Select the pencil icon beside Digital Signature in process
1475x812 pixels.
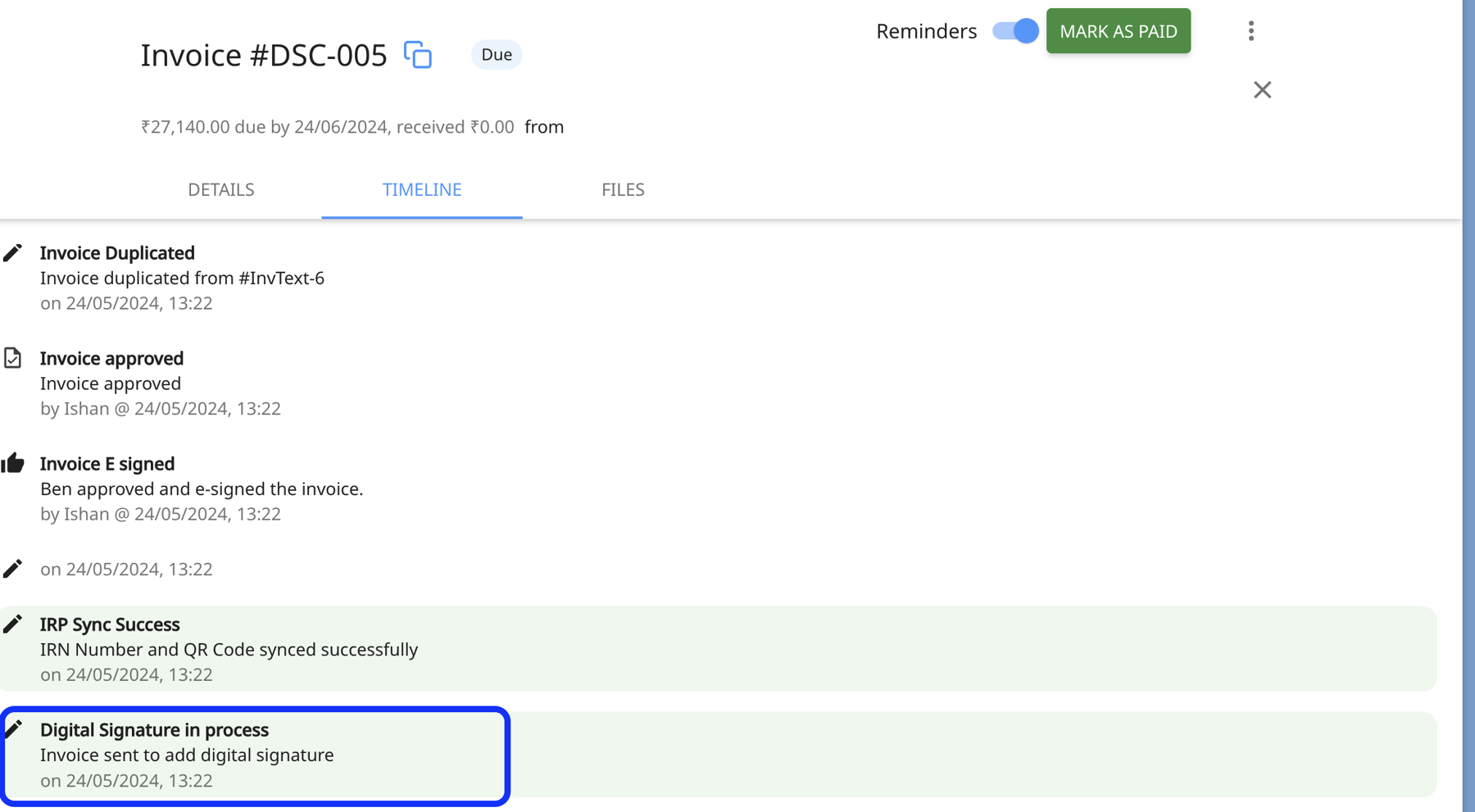coord(13,728)
